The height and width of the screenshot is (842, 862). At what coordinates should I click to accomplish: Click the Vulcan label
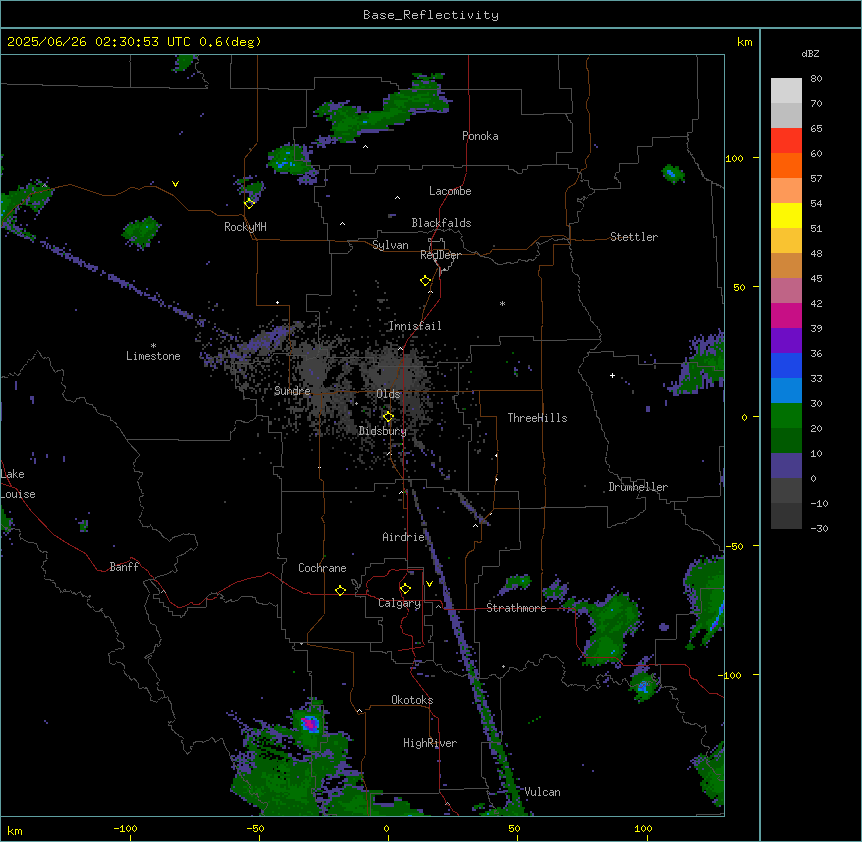click(543, 792)
